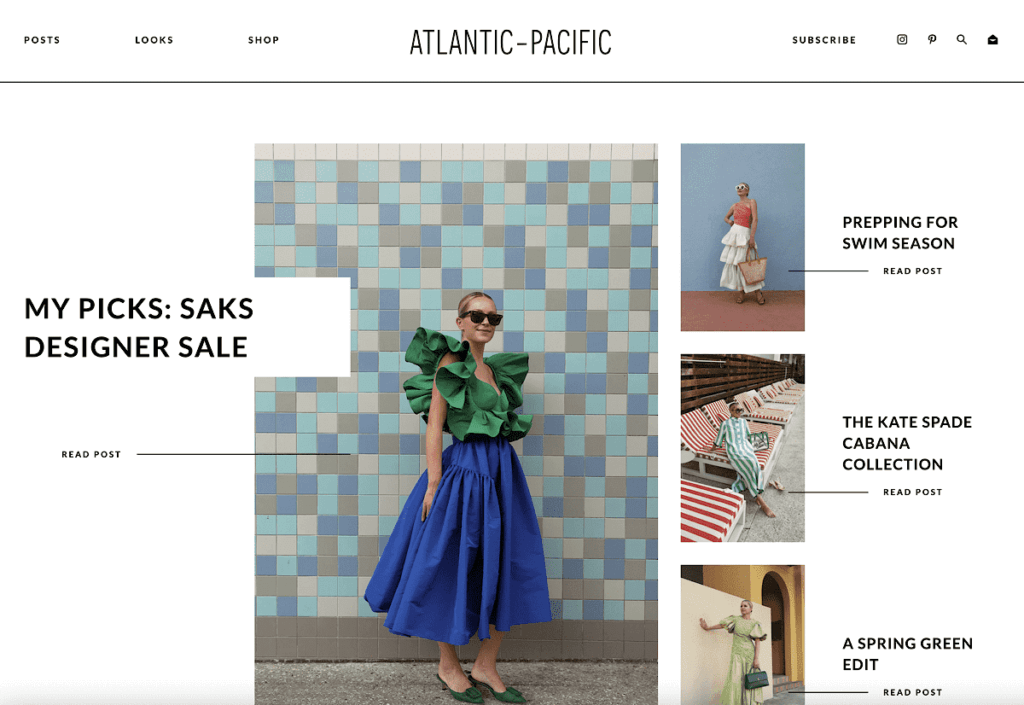Open the Spring Green Edit thumbnail
This screenshot has width=1024, height=705.
[743, 634]
